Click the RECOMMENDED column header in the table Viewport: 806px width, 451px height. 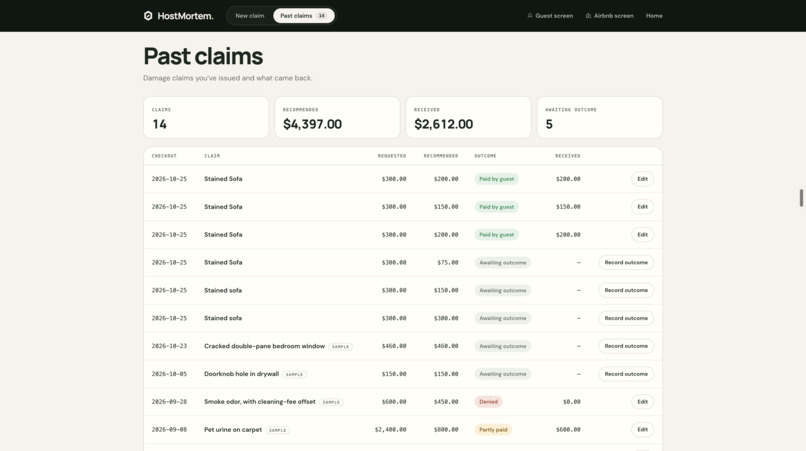pos(441,156)
